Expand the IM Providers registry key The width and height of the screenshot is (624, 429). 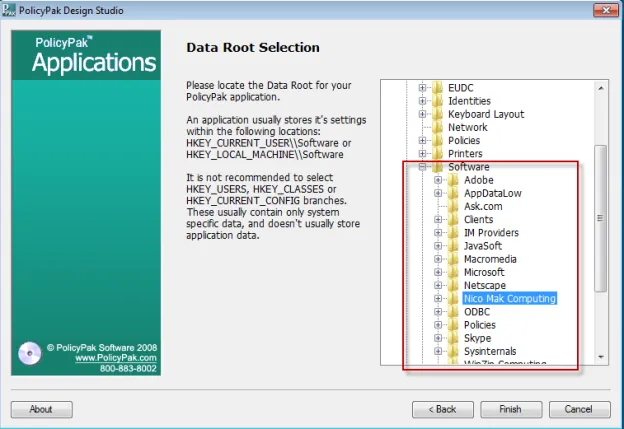point(438,232)
